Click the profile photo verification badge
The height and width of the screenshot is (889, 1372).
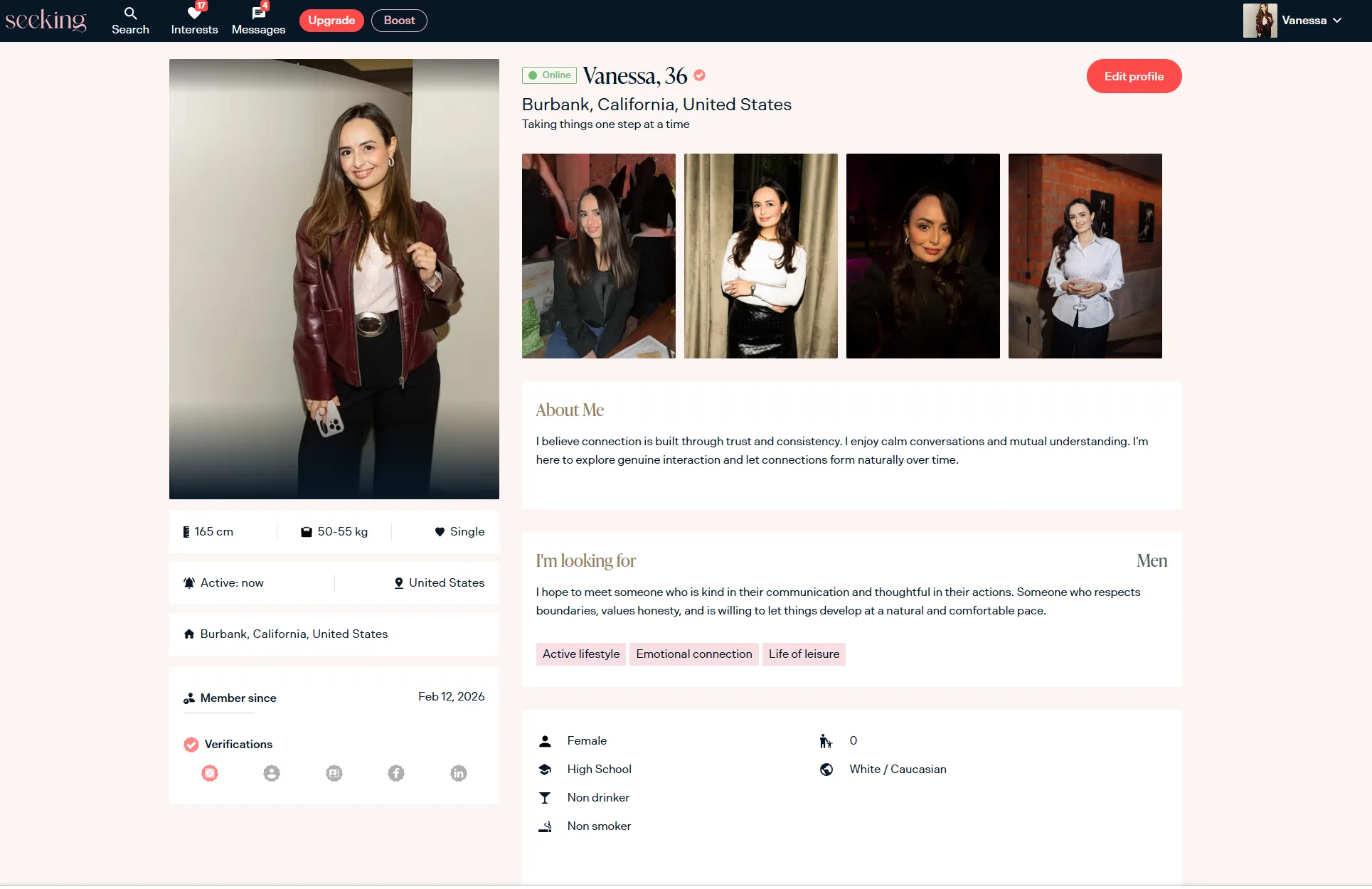coord(272,773)
